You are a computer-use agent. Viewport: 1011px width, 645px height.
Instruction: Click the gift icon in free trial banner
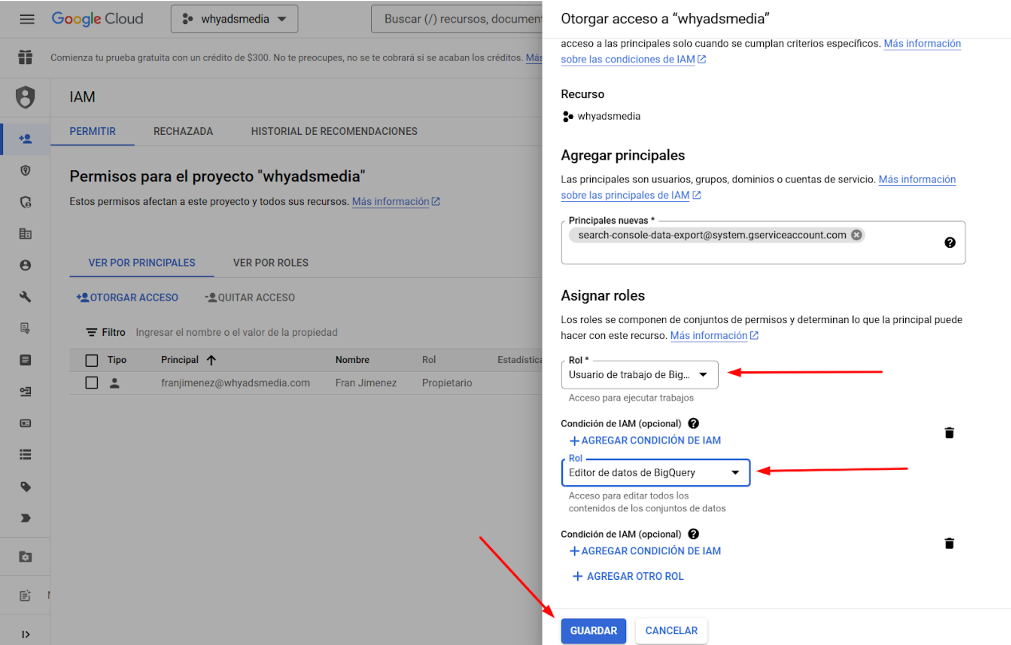[25, 58]
